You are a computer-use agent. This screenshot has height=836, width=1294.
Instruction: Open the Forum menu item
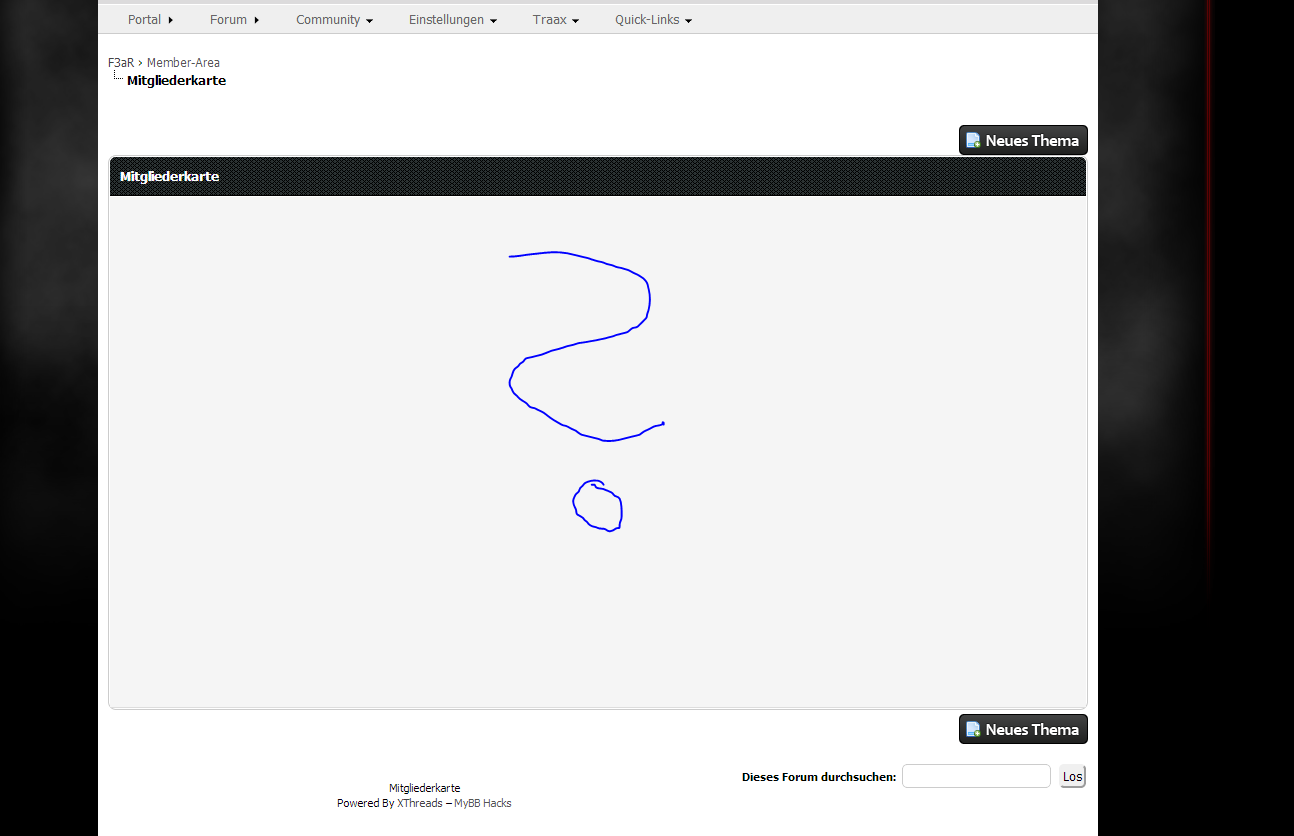228,20
